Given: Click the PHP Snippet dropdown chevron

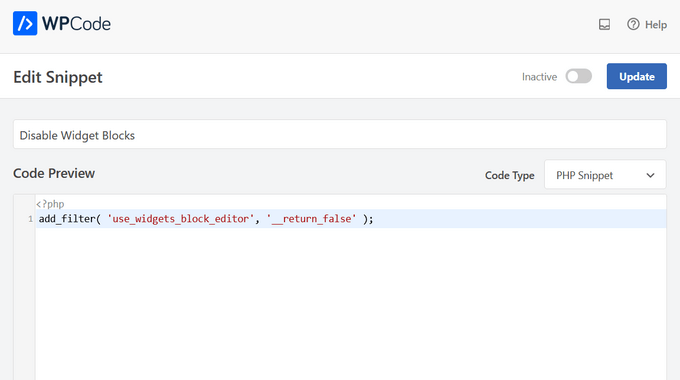Looking at the screenshot, I should (x=650, y=175).
